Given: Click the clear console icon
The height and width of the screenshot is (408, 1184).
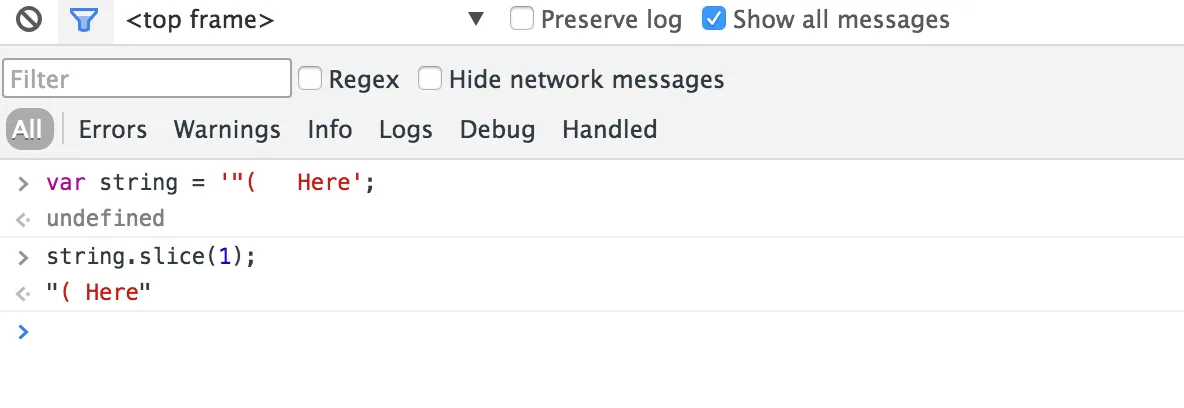Looking at the screenshot, I should pyautogui.click(x=29, y=19).
